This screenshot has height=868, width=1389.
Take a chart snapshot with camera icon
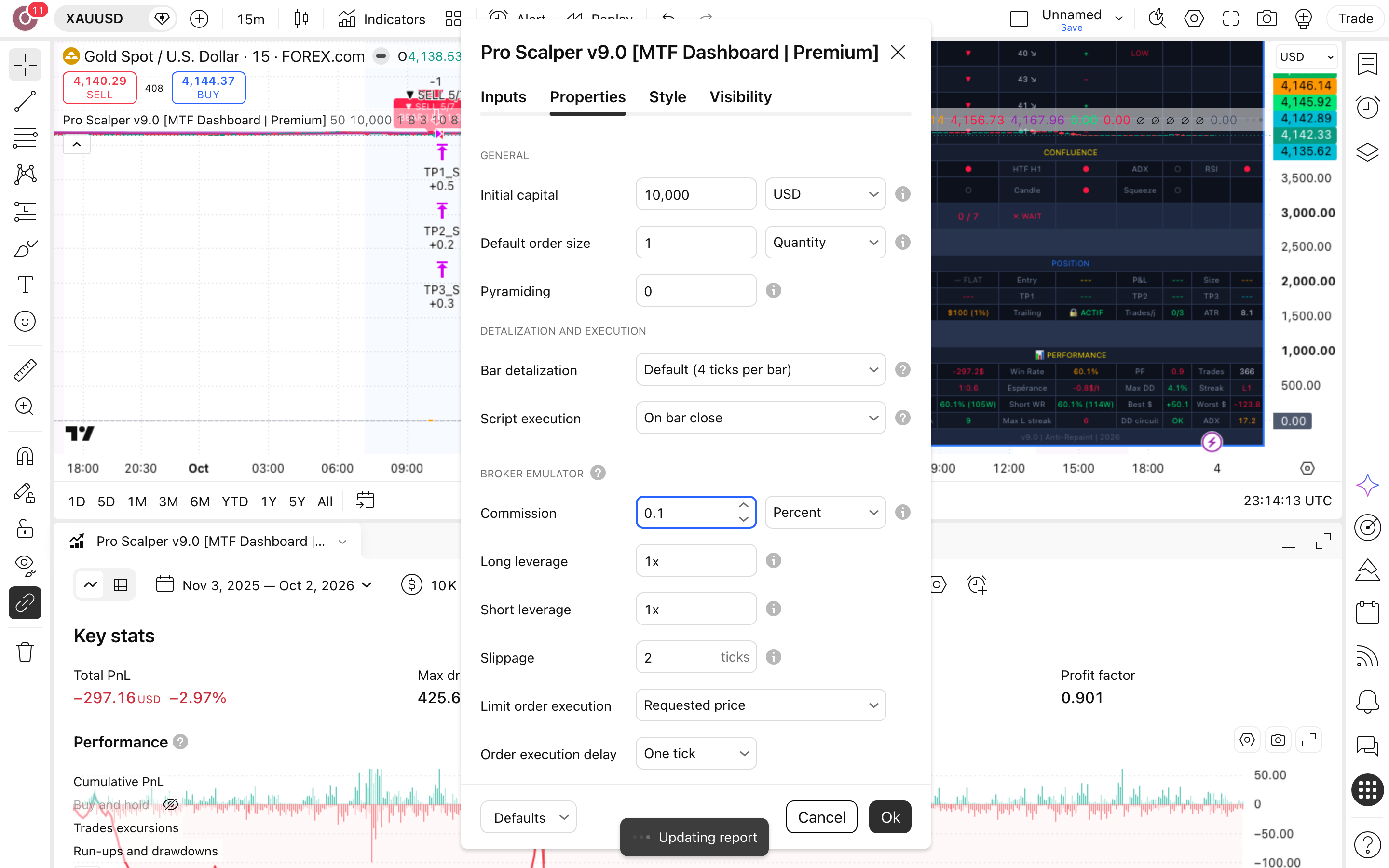tap(1267, 19)
